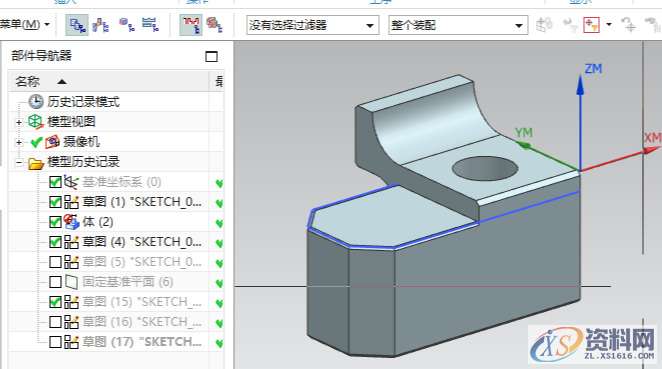Select 草图 (4) feature row
662x369 pixels.
tap(142, 241)
